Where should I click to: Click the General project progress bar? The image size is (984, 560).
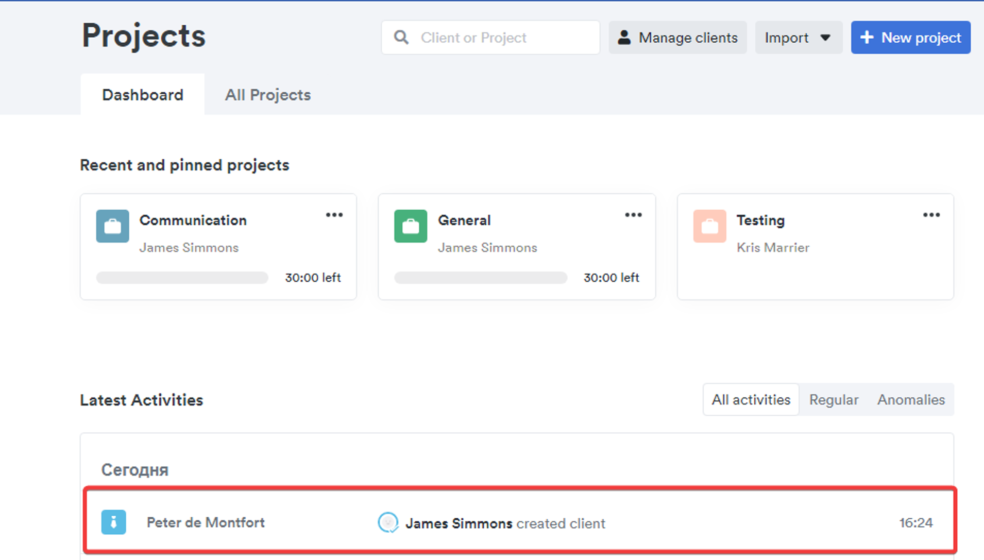coord(481,277)
